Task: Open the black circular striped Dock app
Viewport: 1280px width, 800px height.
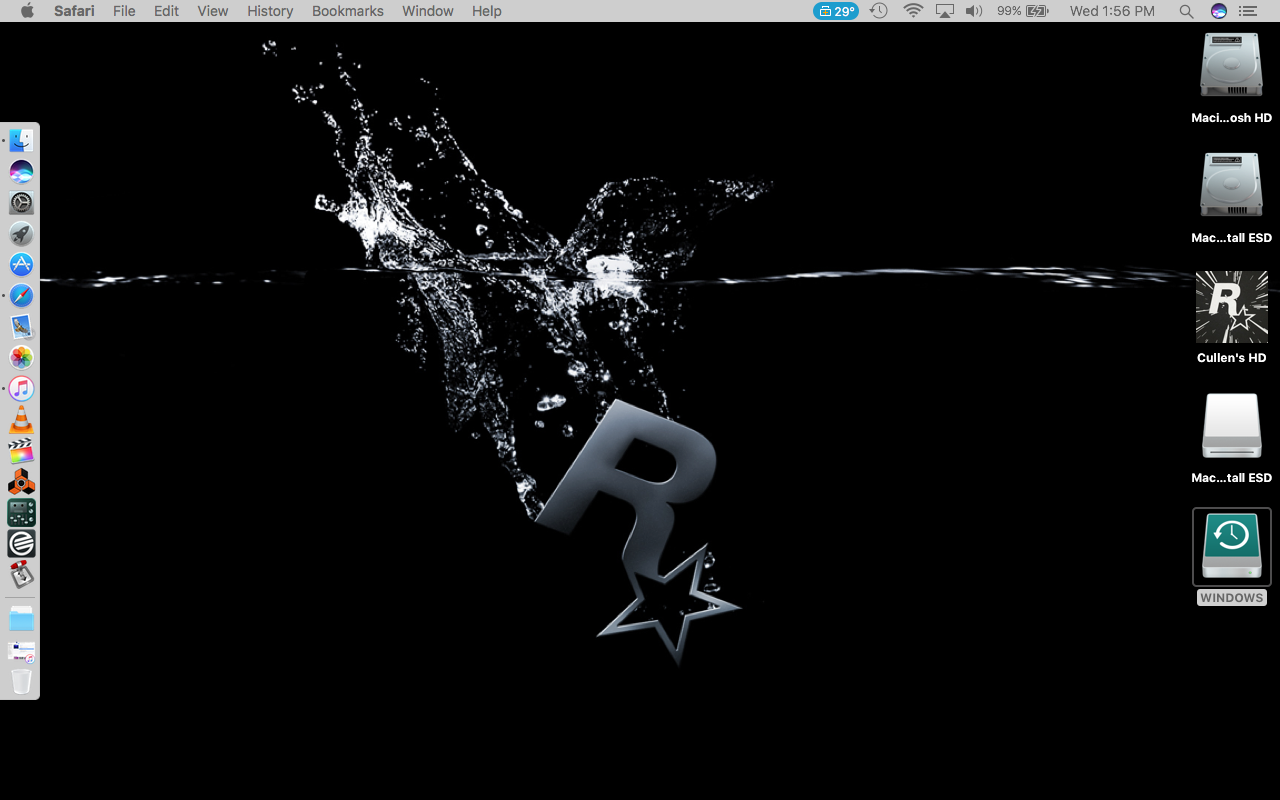Action: tap(21, 544)
